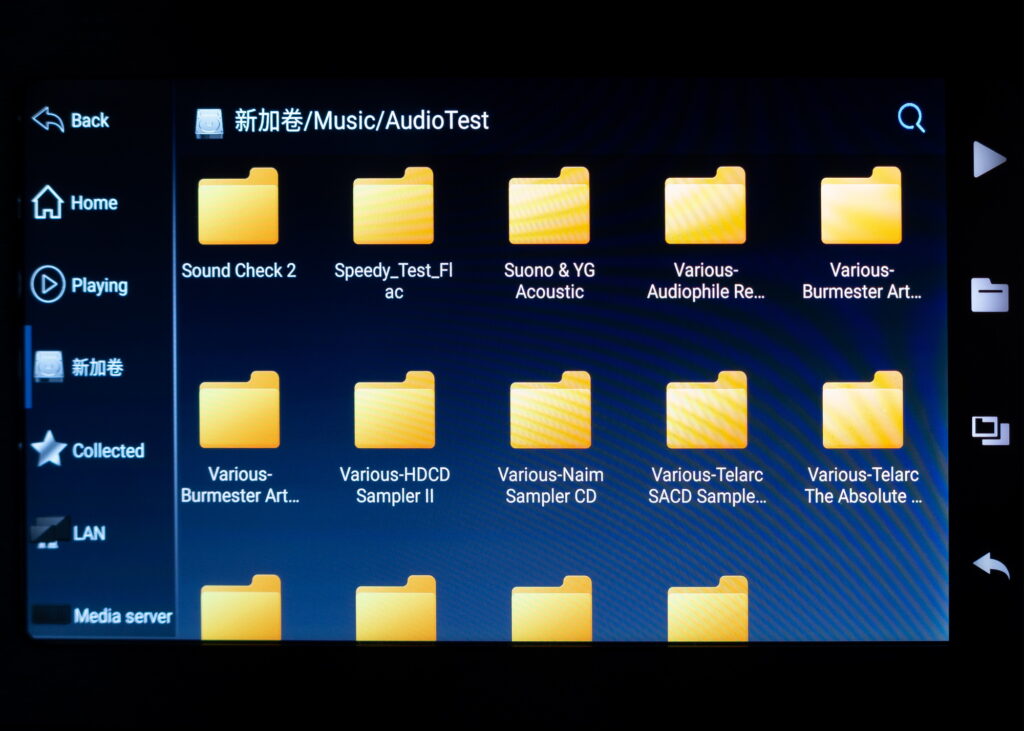Click the search magnifier icon
Viewport: 1024px width, 731px height.
tap(911, 118)
